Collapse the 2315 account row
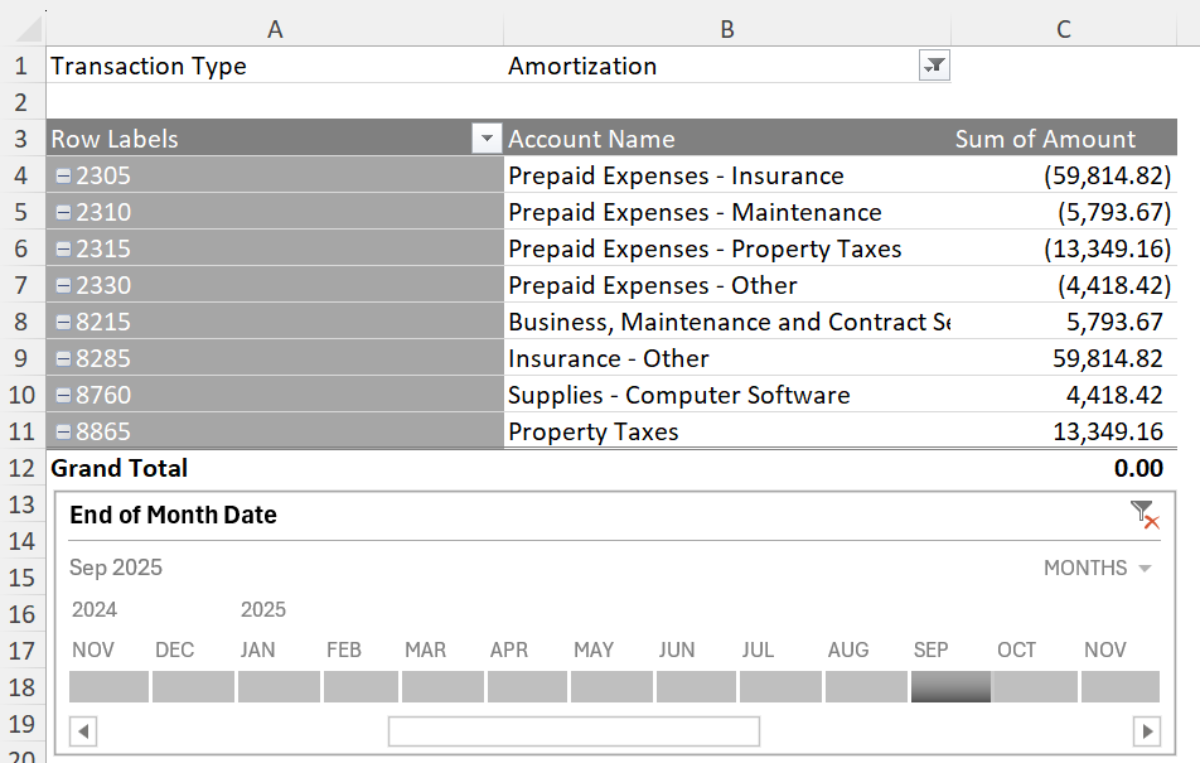Image resolution: width=1200 pixels, height=763 pixels. coord(63,249)
